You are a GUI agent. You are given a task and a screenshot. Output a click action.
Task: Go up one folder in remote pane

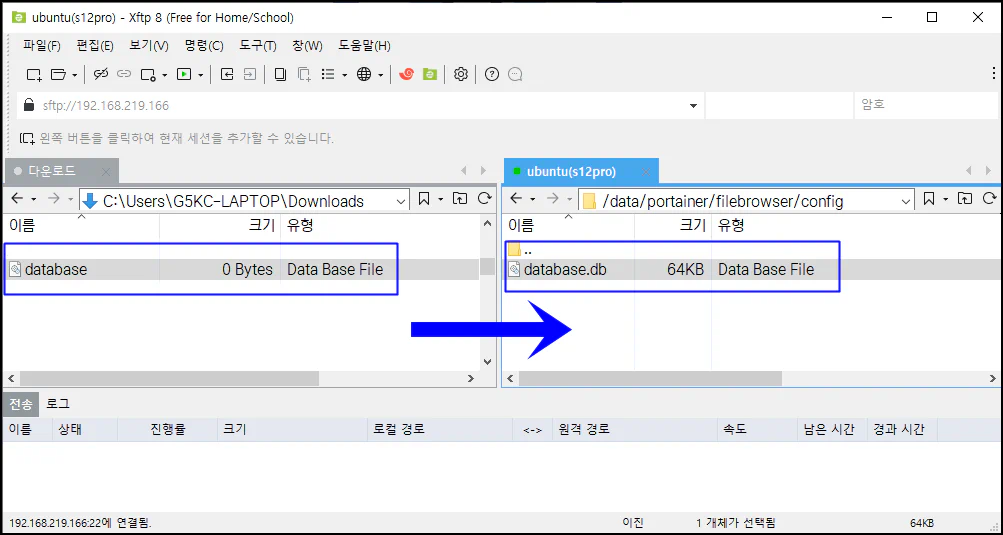(965, 199)
